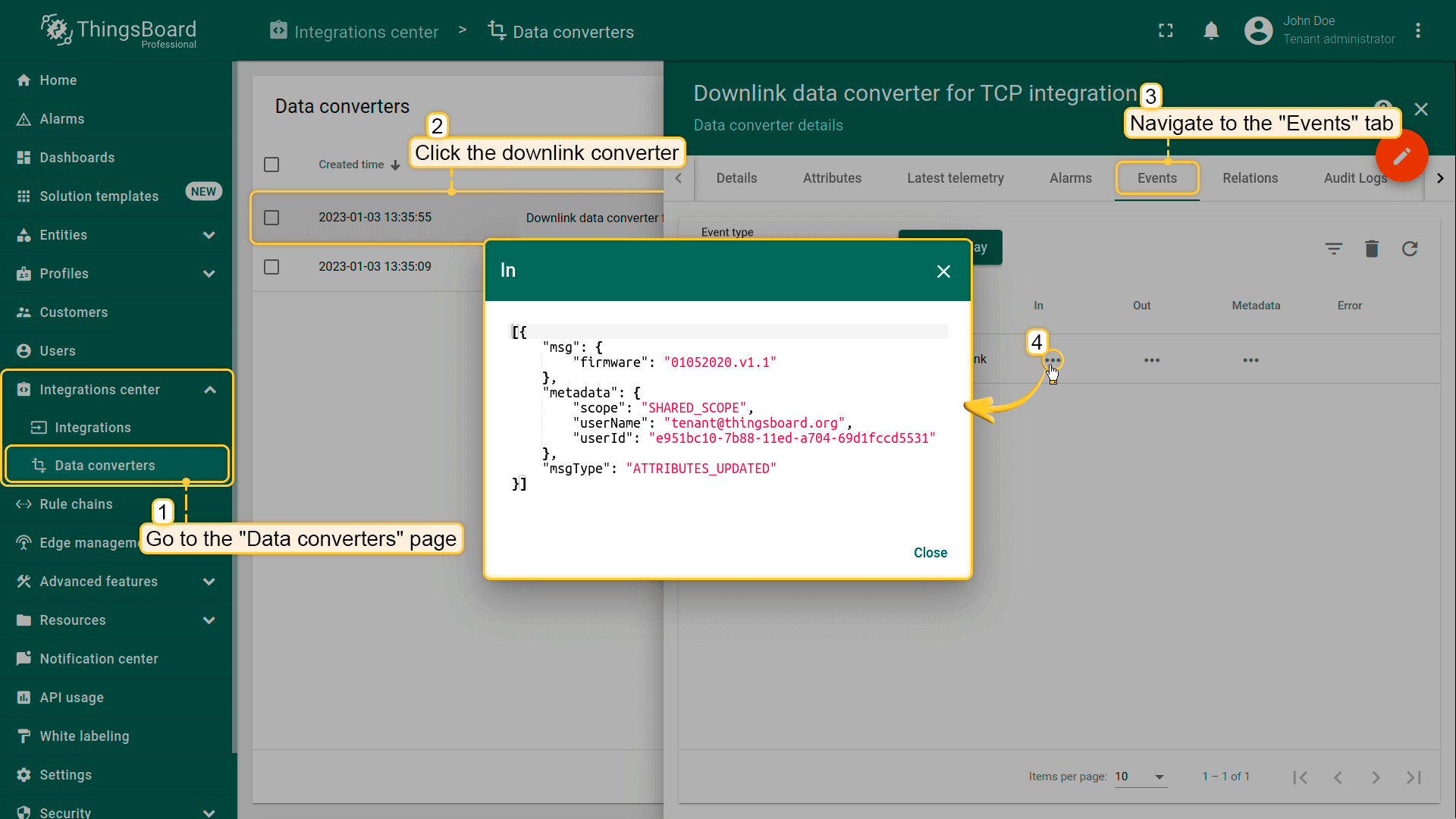The height and width of the screenshot is (819, 1456).
Task: Click the trash icon to clear events
Action: coord(1371,249)
